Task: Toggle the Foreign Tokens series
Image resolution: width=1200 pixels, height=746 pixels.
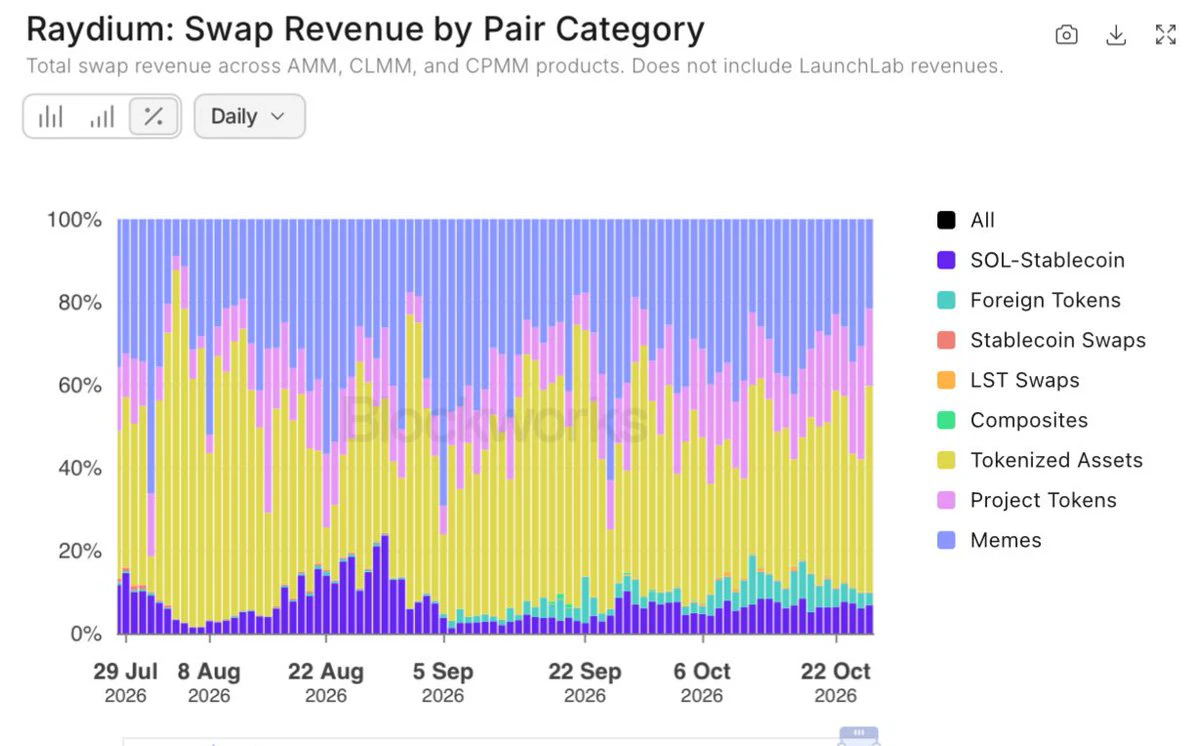Action: click(x=1029, y=300)
